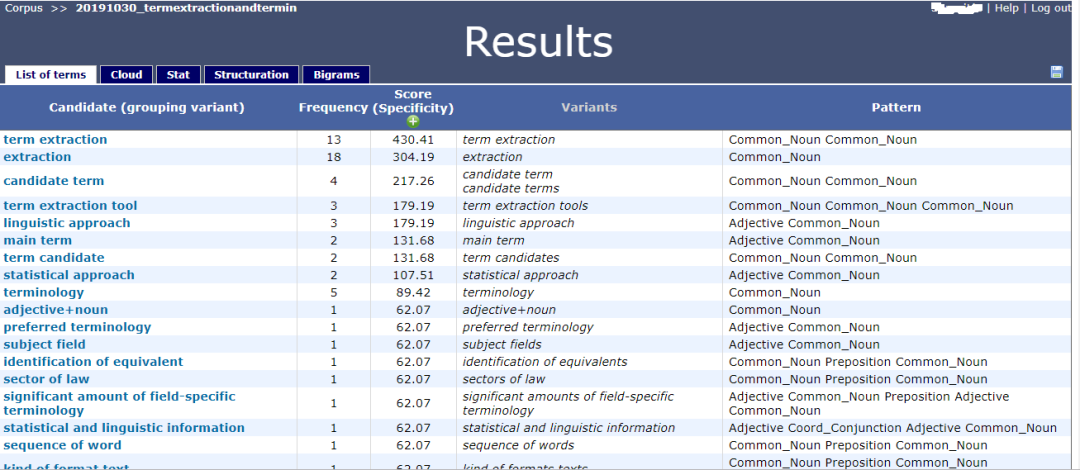Image resolution: width=1080 pixels, height=470 pixels.
Task: Switch to the Cloud tab
Action: 127,74
